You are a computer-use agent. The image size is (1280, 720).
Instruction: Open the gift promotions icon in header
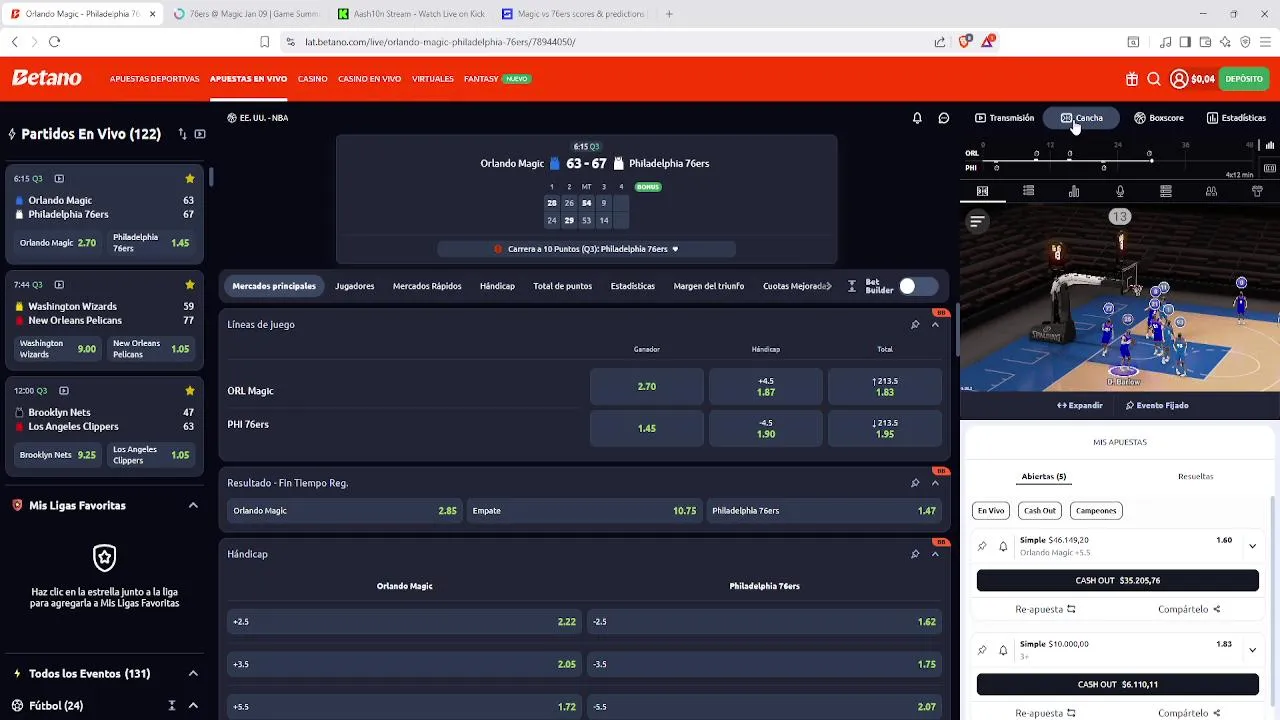(x=1132, y=79)
